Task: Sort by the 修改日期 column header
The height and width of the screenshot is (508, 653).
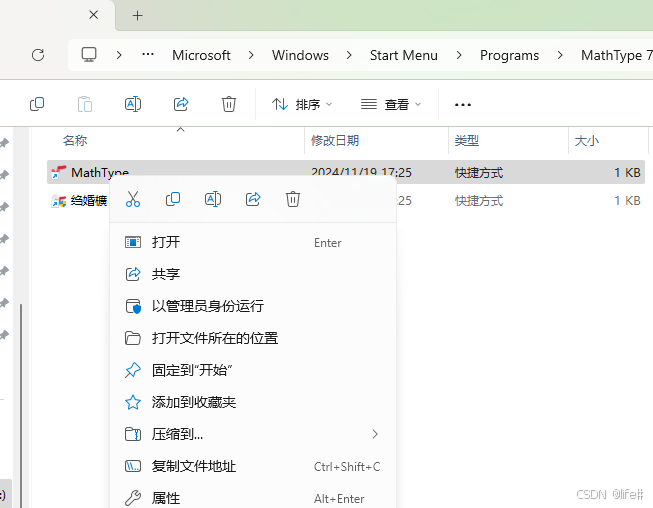Action: [335, 141]
